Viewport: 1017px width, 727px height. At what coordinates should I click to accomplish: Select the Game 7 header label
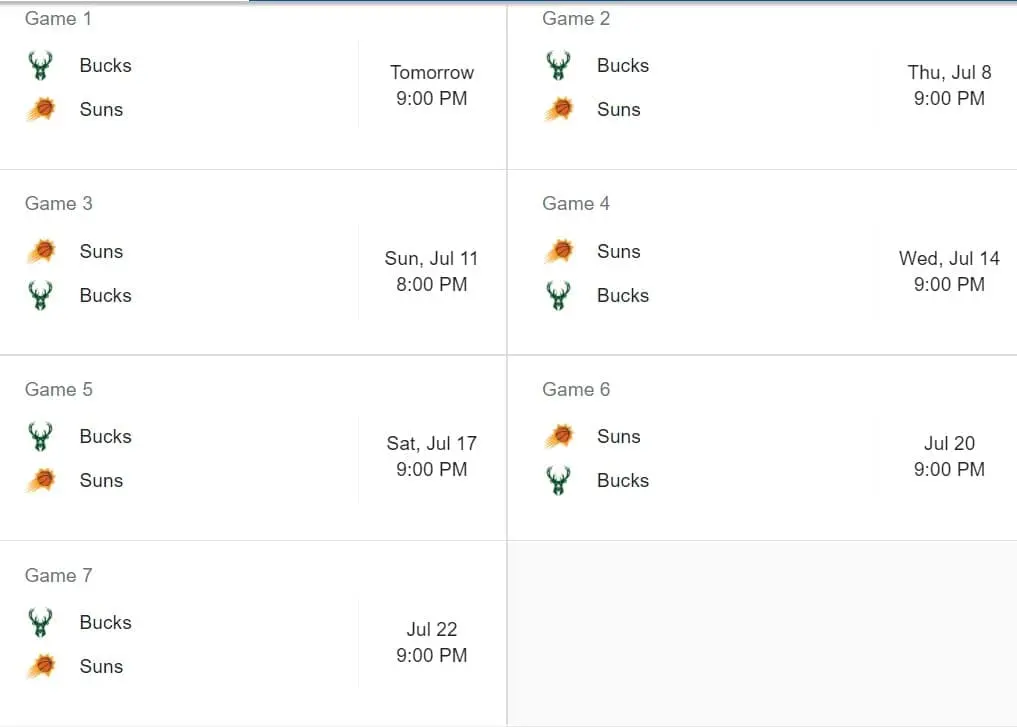[x=58, y=575]
